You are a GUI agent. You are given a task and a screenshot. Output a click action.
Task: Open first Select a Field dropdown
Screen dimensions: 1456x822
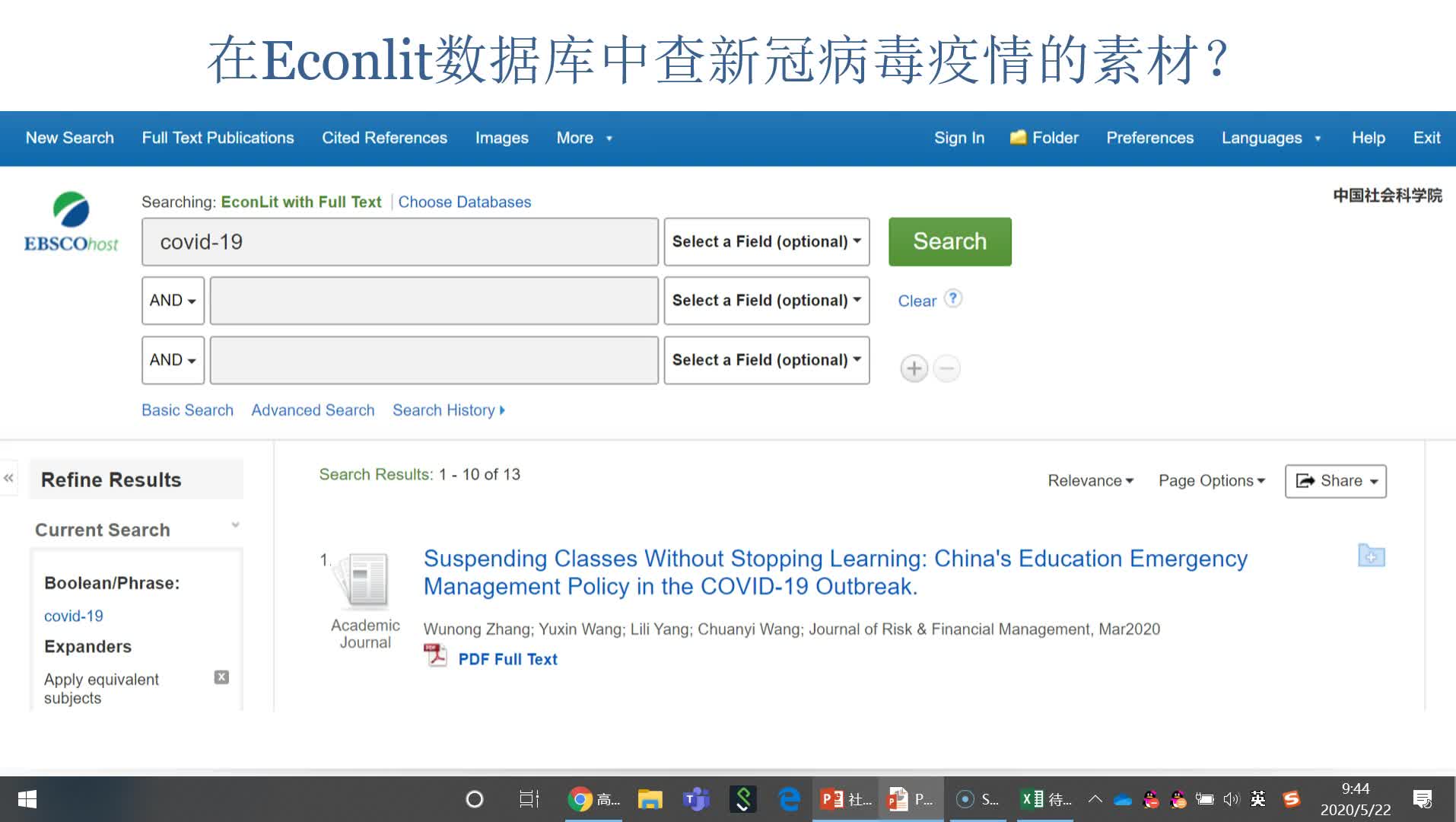[766, 241]
